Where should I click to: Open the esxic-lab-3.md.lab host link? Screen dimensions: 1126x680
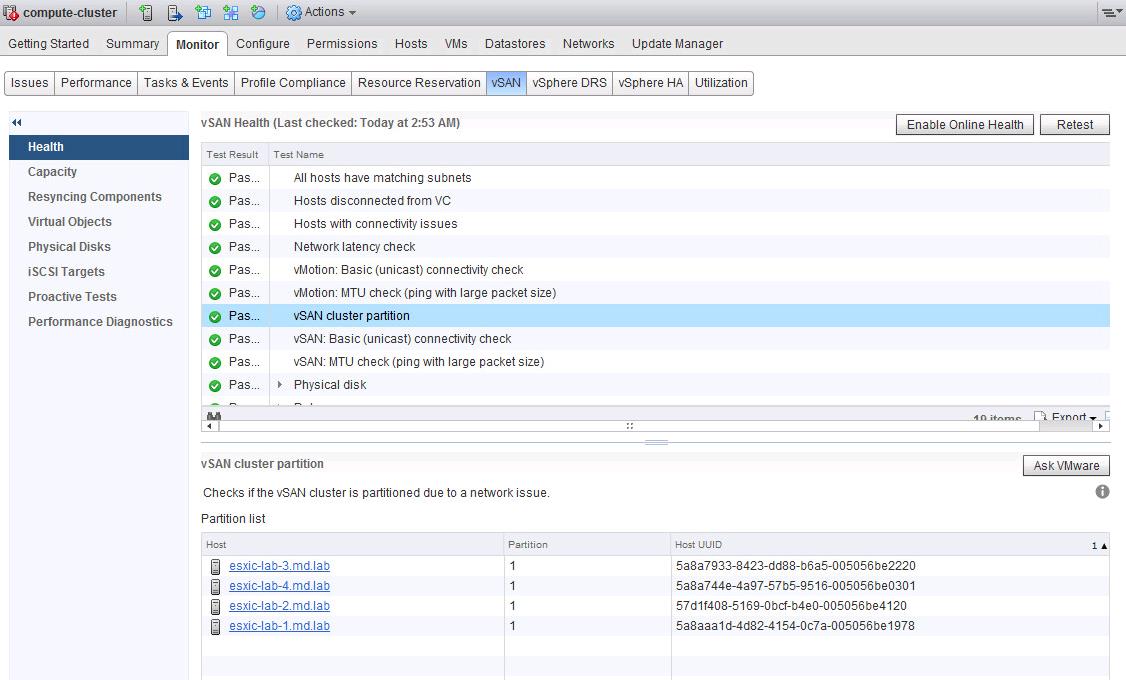[x=279, y=566]
